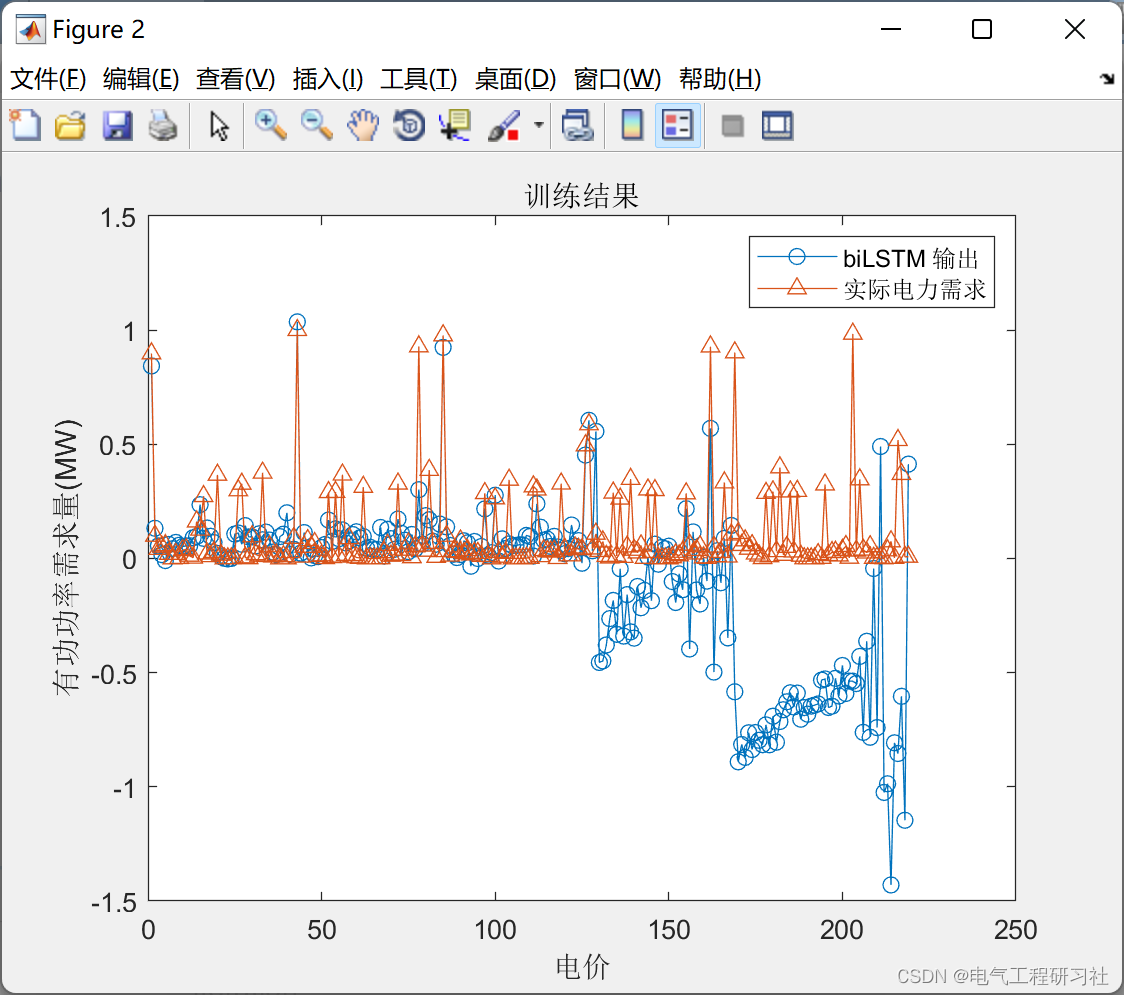Viewport: 1124px width, 995px height.
Task: Open the 插入(I) menu
Action: coord(328,79)
